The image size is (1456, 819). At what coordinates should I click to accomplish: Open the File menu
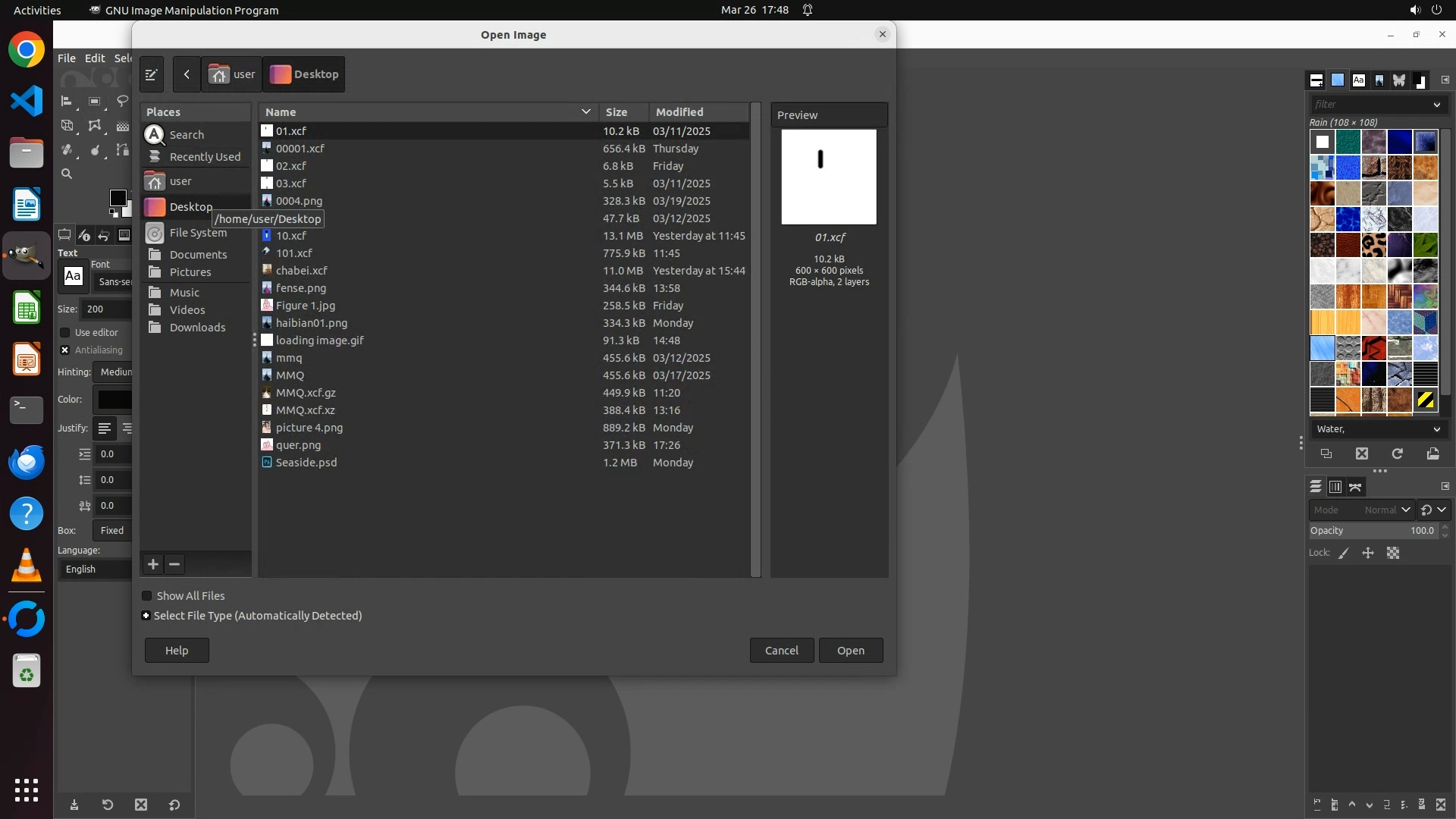point(67,58)
